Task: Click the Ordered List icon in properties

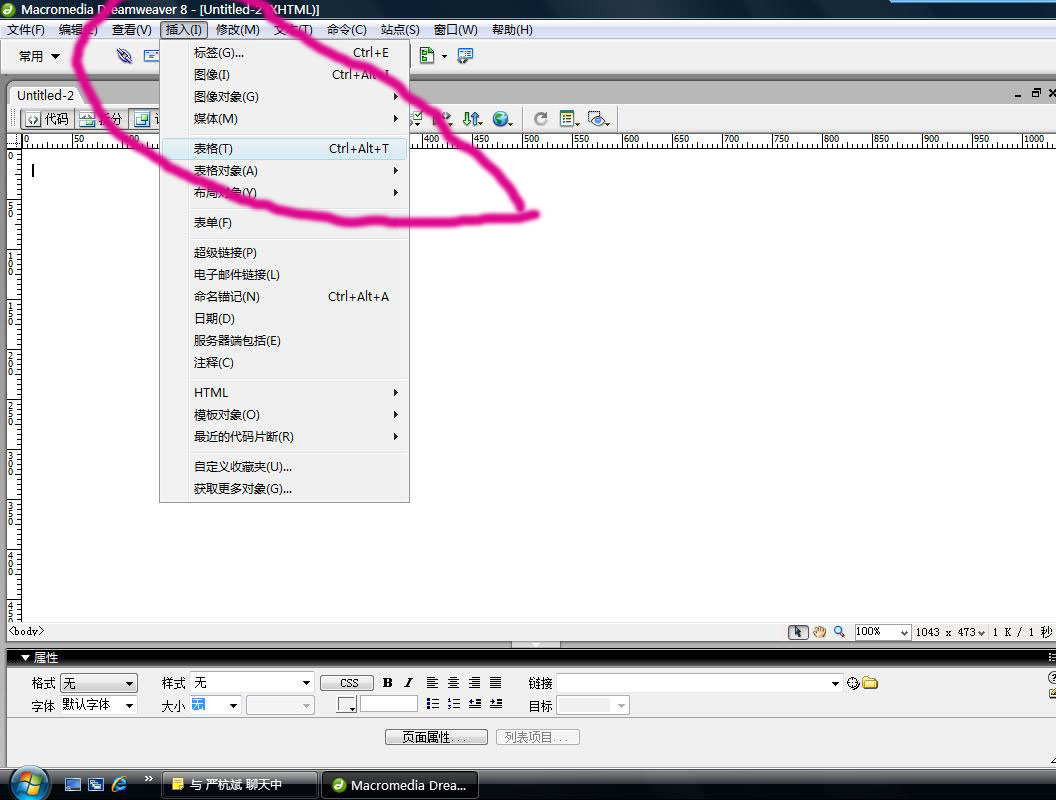Action: tap(454, 704)
